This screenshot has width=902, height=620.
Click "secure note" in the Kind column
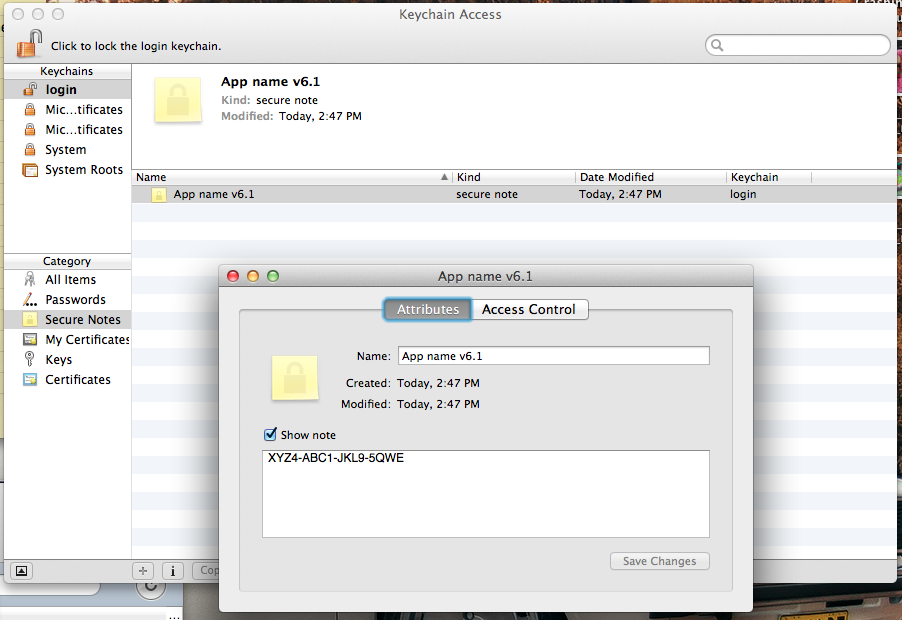coord(487,194)
